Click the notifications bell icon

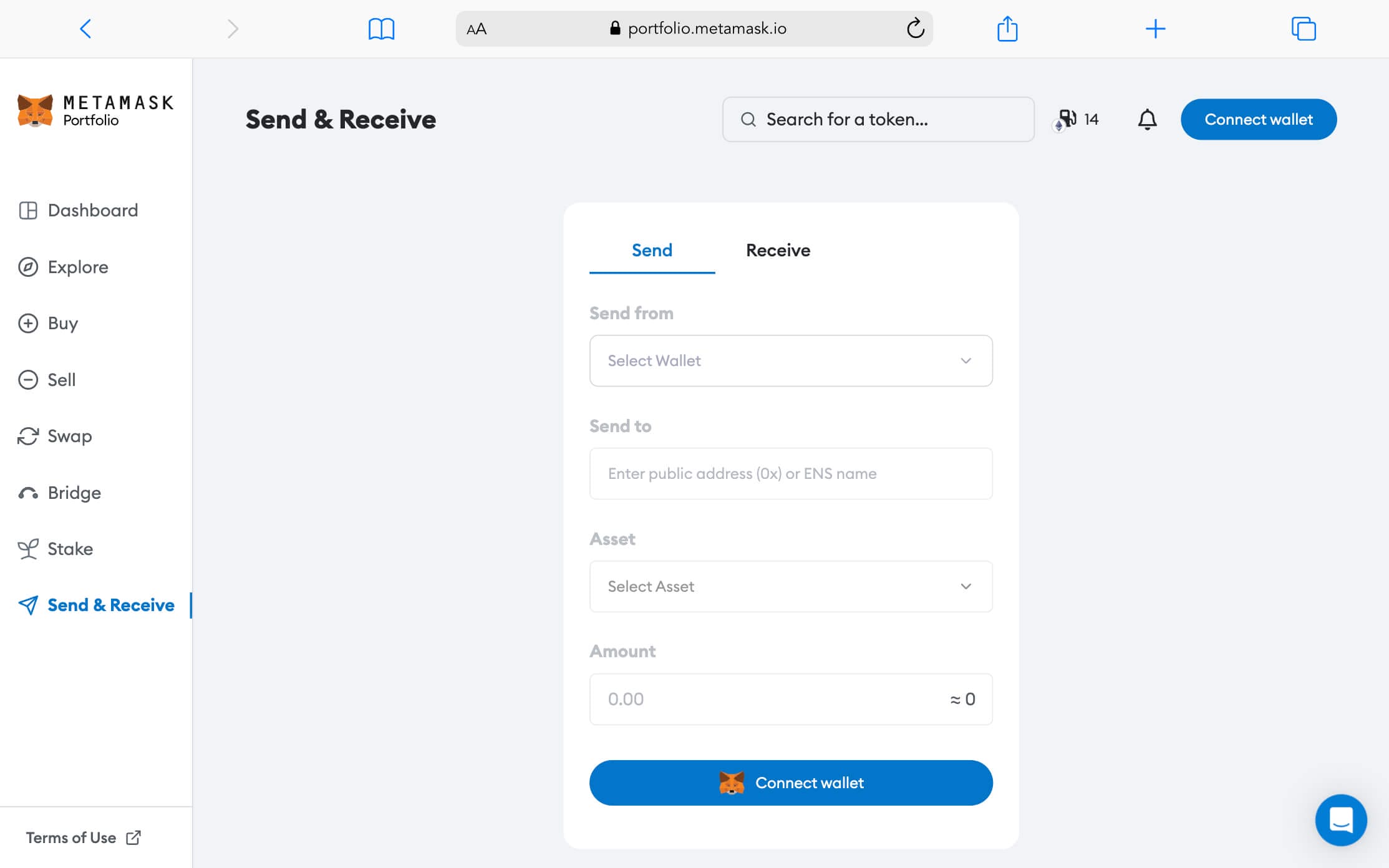1147,119
